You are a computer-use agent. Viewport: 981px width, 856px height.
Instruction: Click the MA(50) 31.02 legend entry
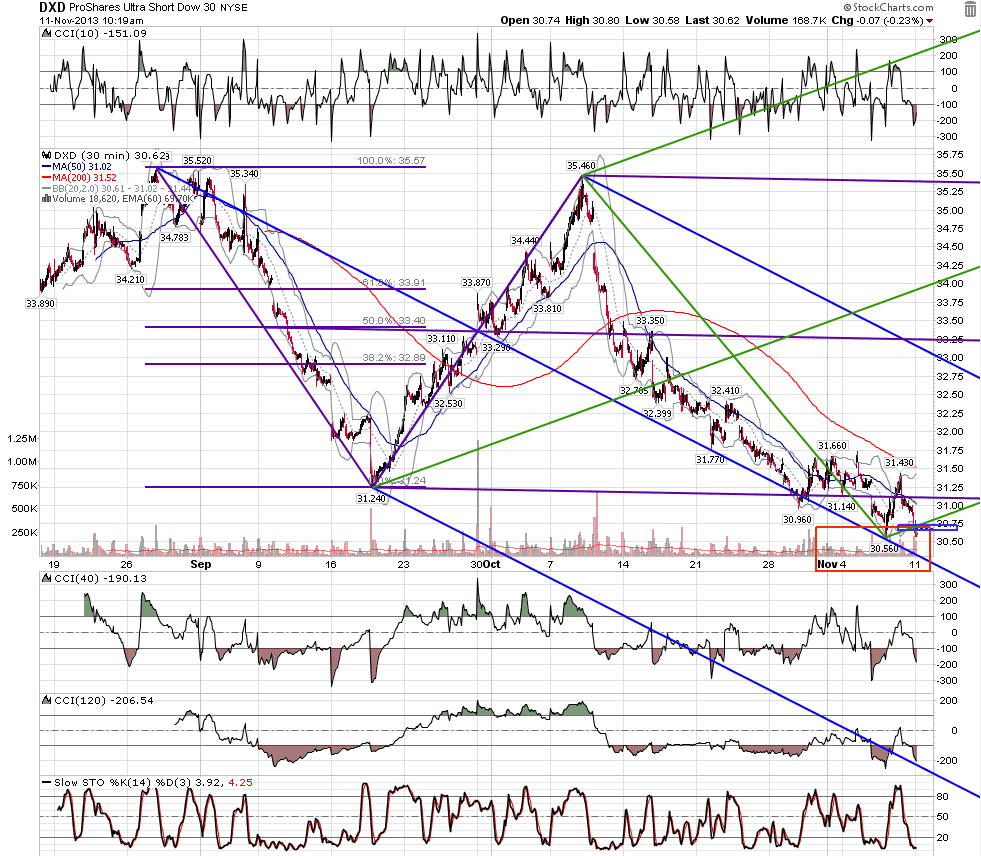click(x=82, y=166)
